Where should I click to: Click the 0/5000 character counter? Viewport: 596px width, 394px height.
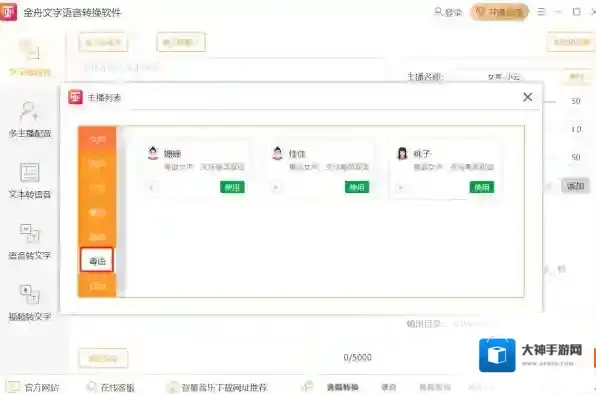pyautogui.click(x=357, y=357)
